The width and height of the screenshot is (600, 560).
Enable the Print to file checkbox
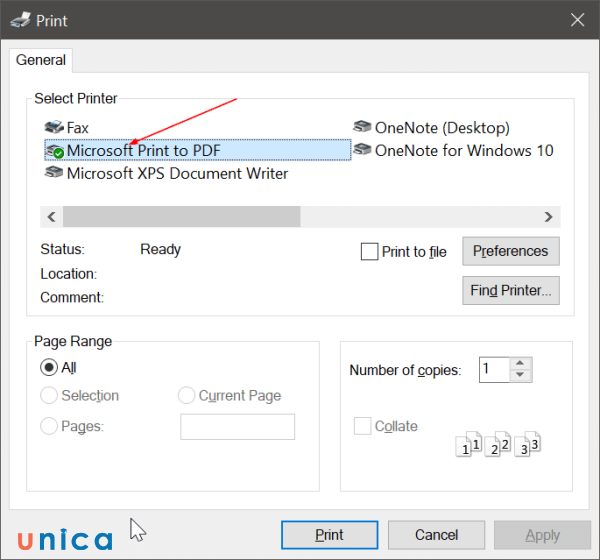click(369, 252)
